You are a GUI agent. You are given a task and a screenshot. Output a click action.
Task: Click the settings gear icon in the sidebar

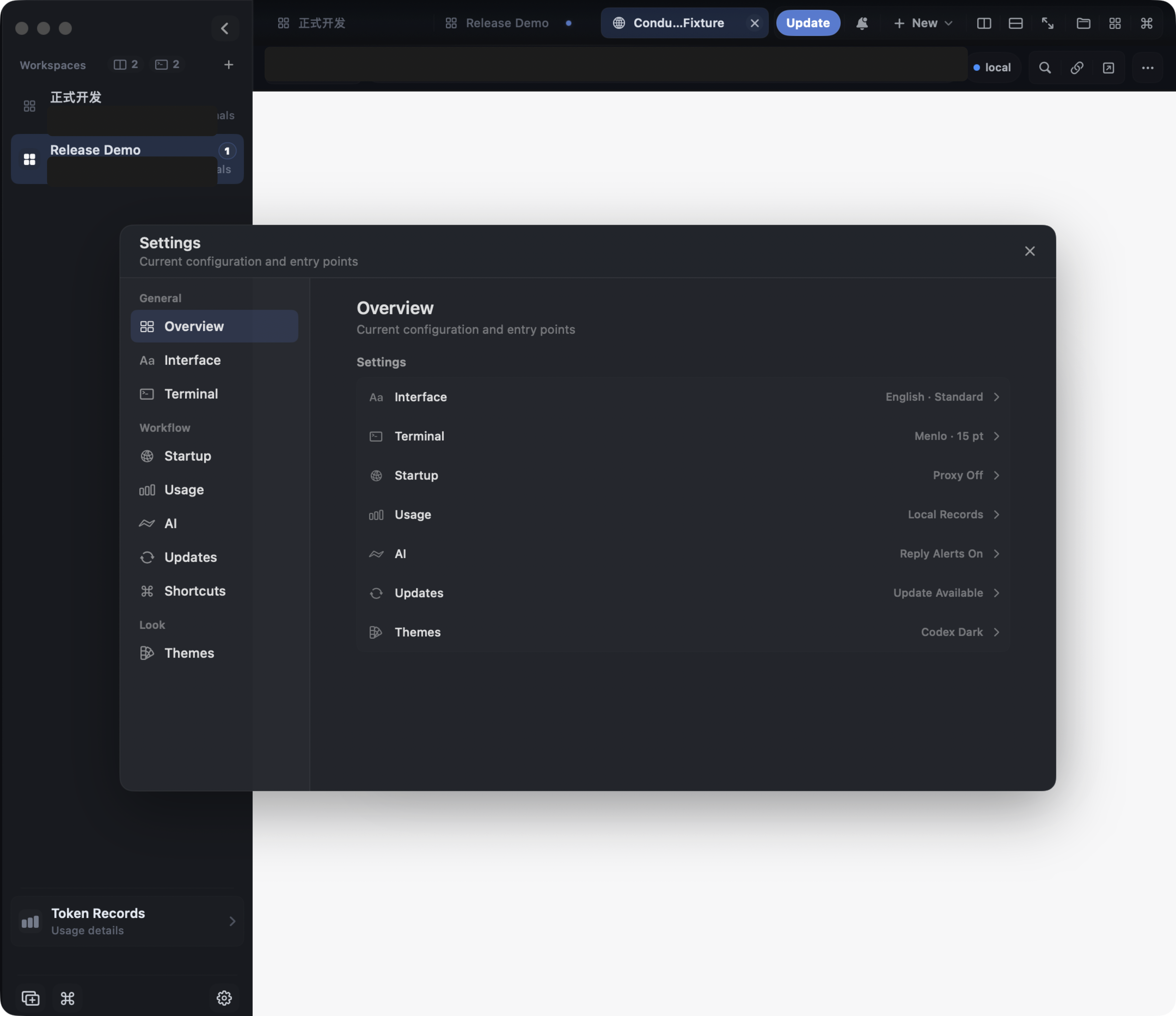[224, 998]
